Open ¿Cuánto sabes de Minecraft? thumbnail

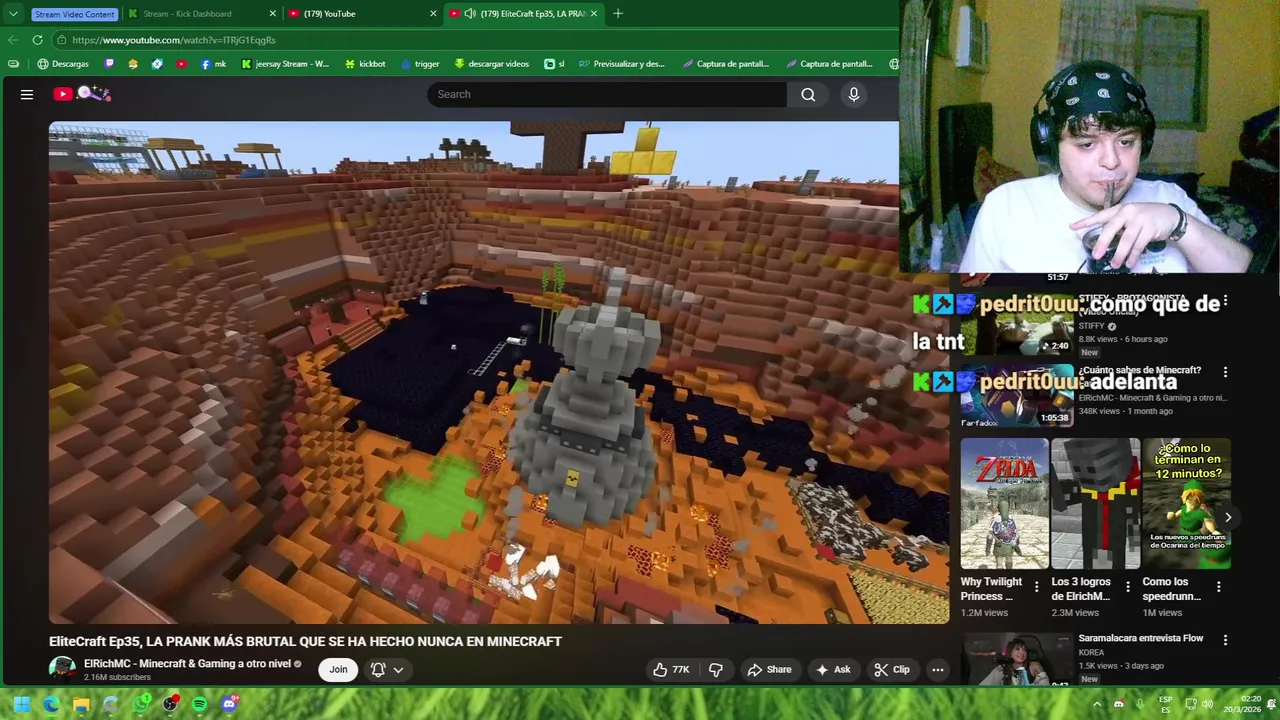coord(1017,396)
